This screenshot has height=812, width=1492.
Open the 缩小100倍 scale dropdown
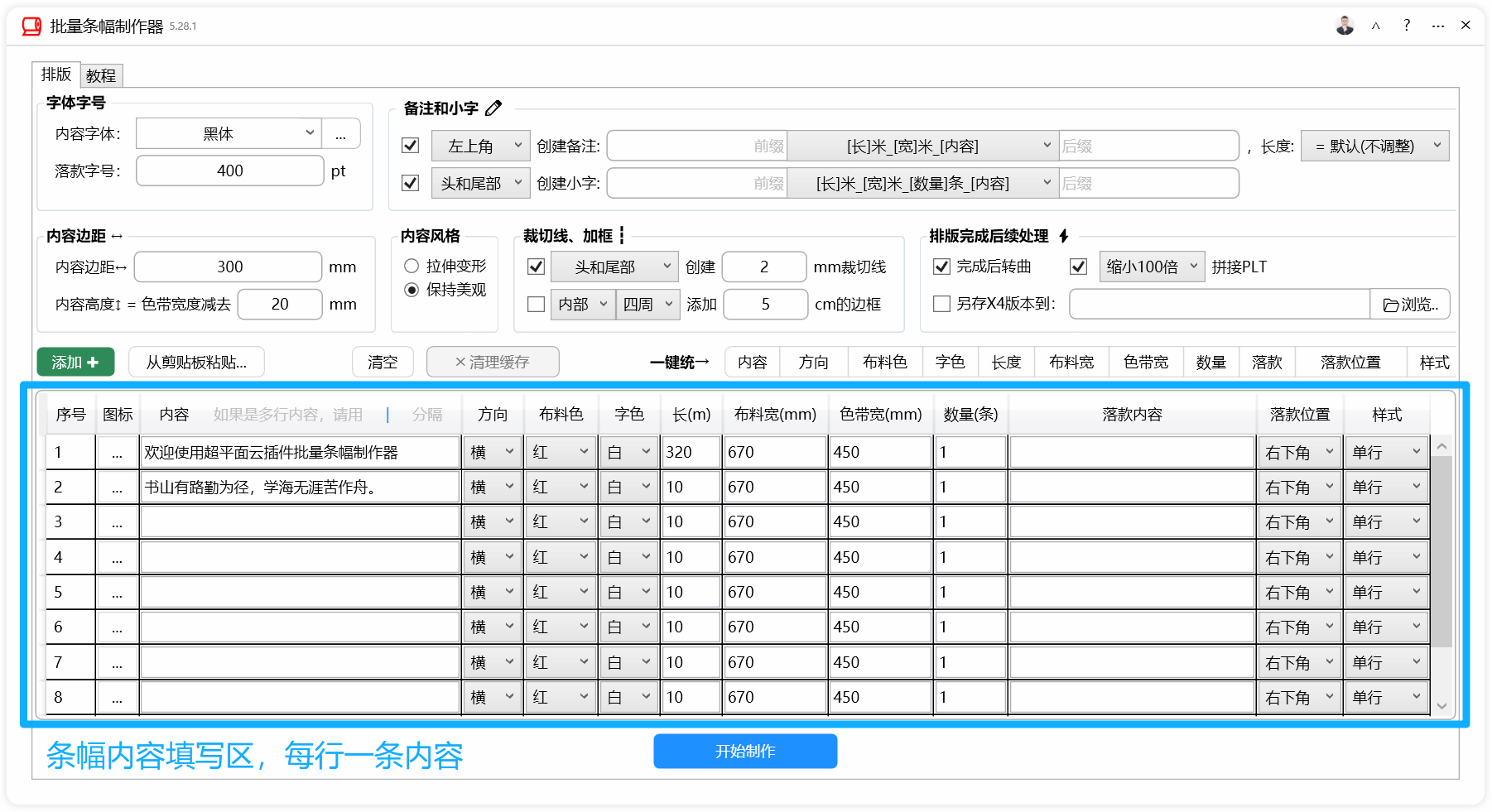click(x=1152, y=267)
